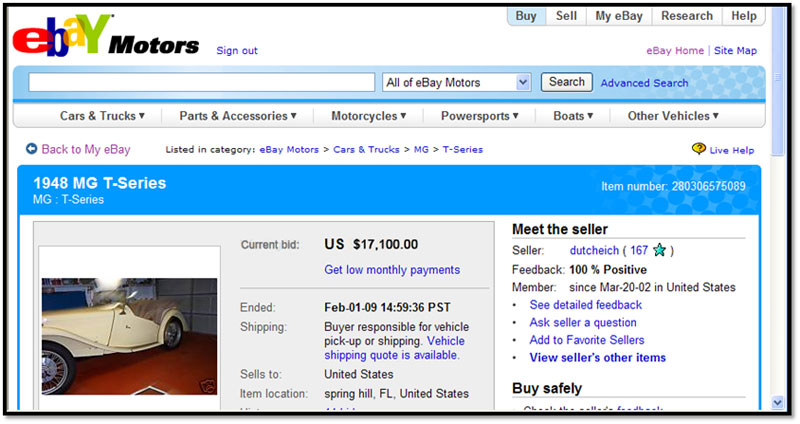Image resolution: width=800 pixels, height=424 pixels.
Task: Click the spring hill, FL location text
Action: pos(396,394)
